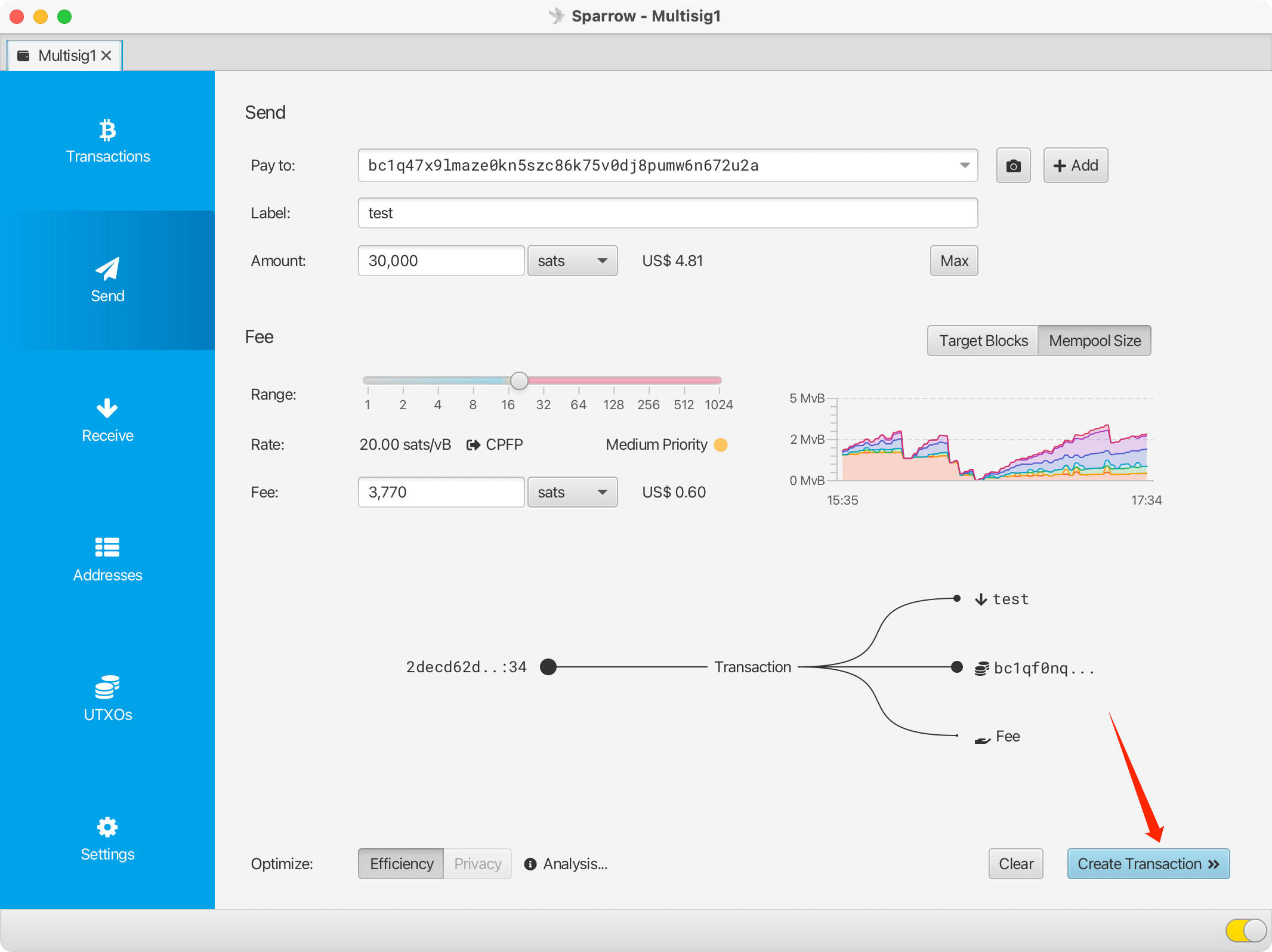Click the Receive down-arrow icon
Screen dimensions: 1272x952
pos(107,409)
